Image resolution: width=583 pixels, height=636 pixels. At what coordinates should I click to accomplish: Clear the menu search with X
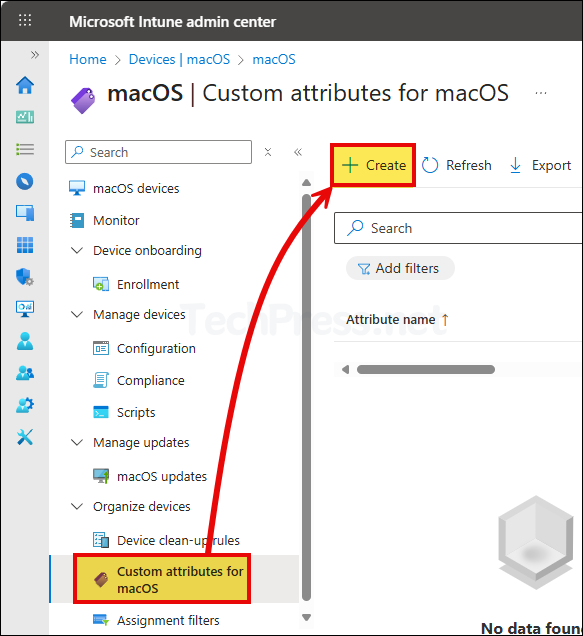click(x=268, y=152)
